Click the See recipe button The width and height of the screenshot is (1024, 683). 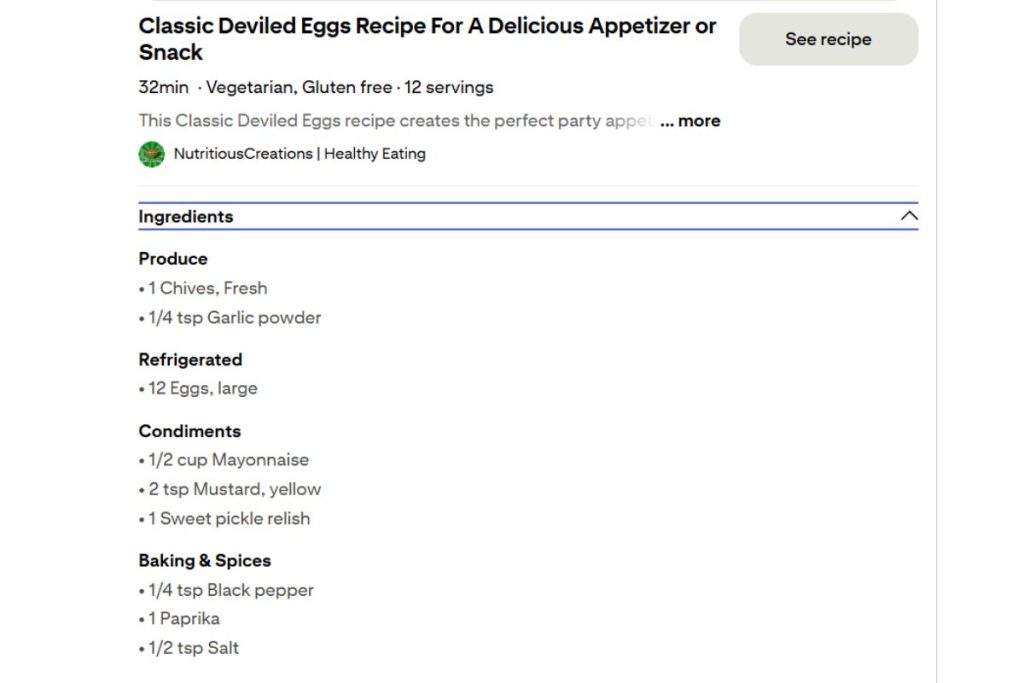828,39
